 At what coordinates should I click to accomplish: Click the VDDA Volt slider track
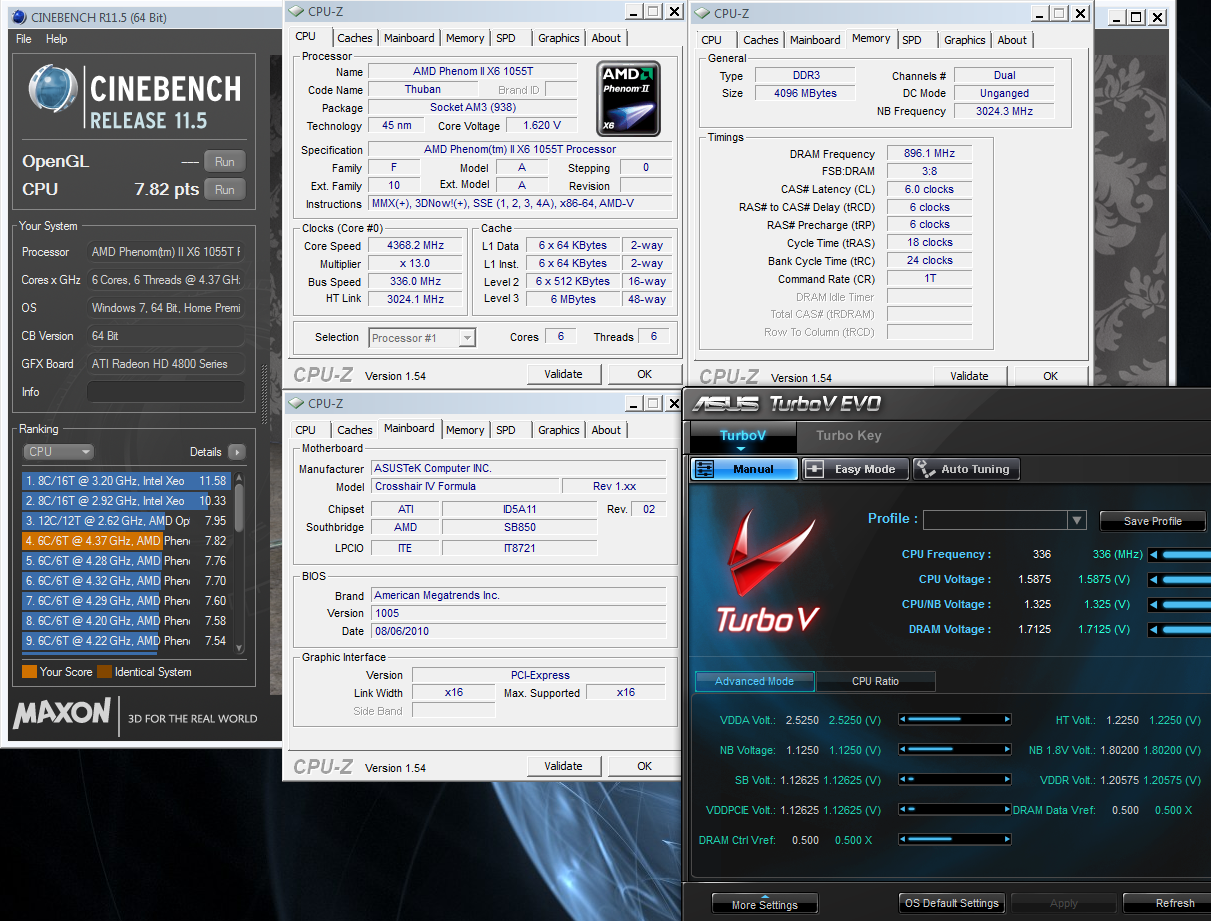pos(955,720)
